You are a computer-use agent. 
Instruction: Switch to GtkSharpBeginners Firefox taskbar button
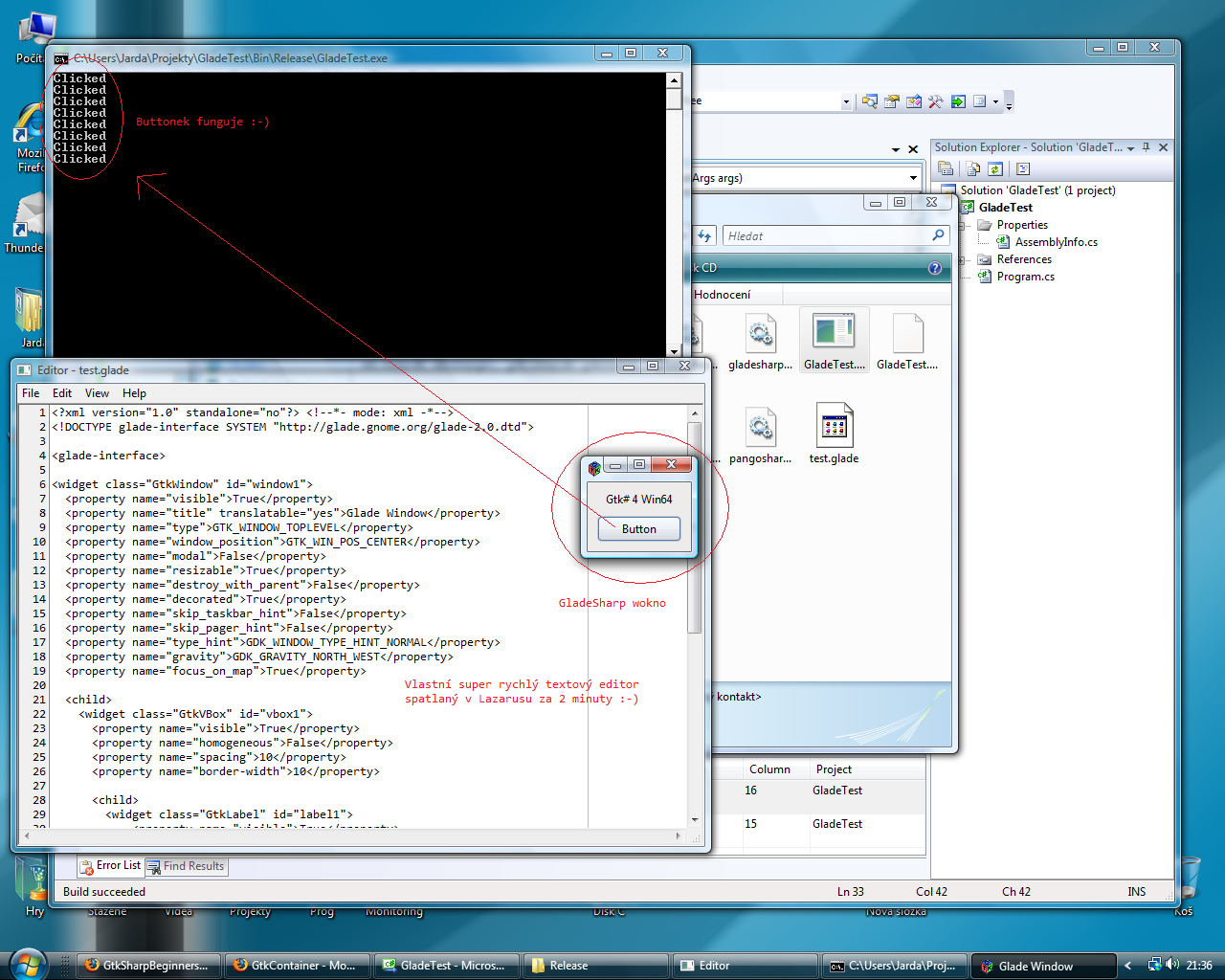tap(148, 966)
